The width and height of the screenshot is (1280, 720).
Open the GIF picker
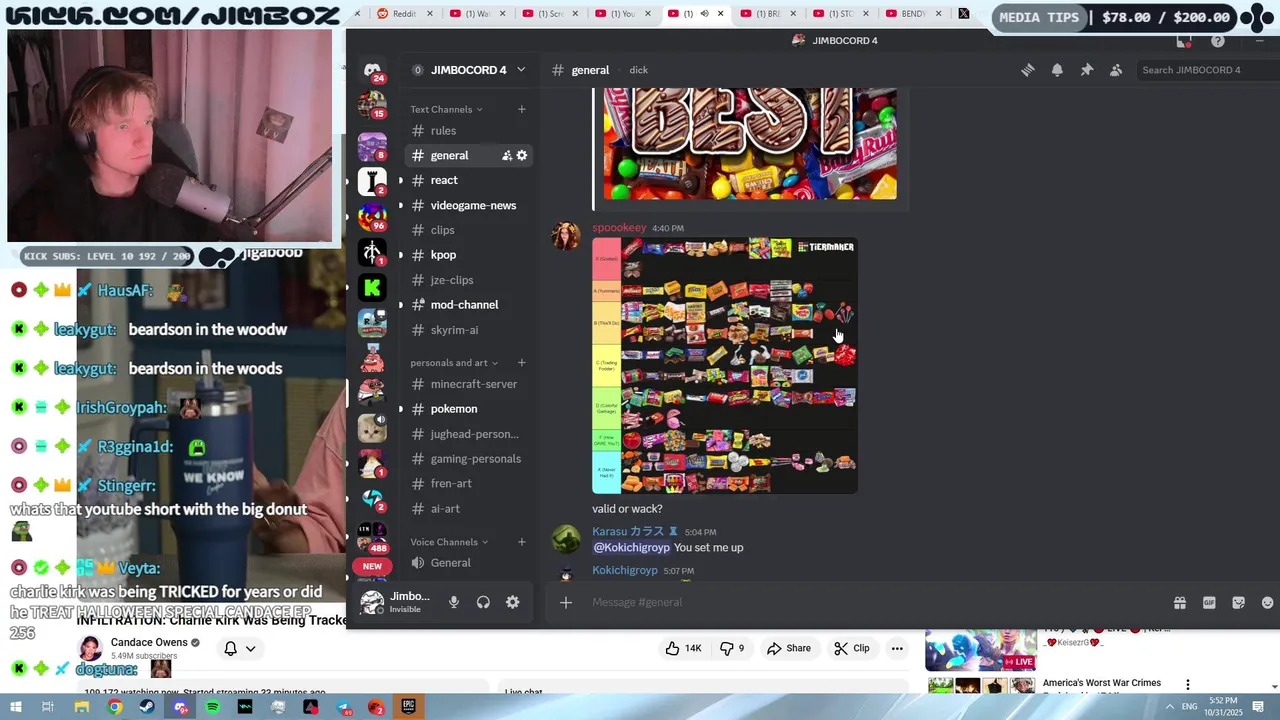tap(1209, 602)
